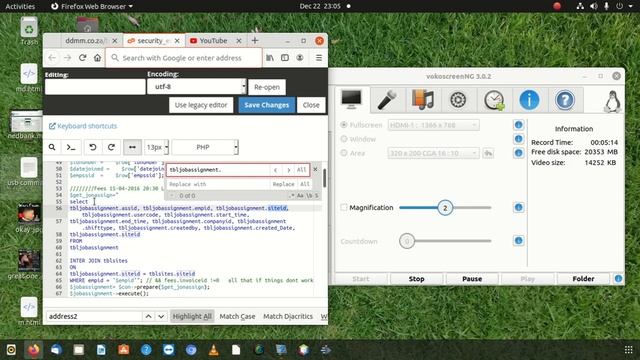The image size is (640, 360).
Task: Open the terminal prompt icon in editor toolbar
Action: [x=71, y=147]
